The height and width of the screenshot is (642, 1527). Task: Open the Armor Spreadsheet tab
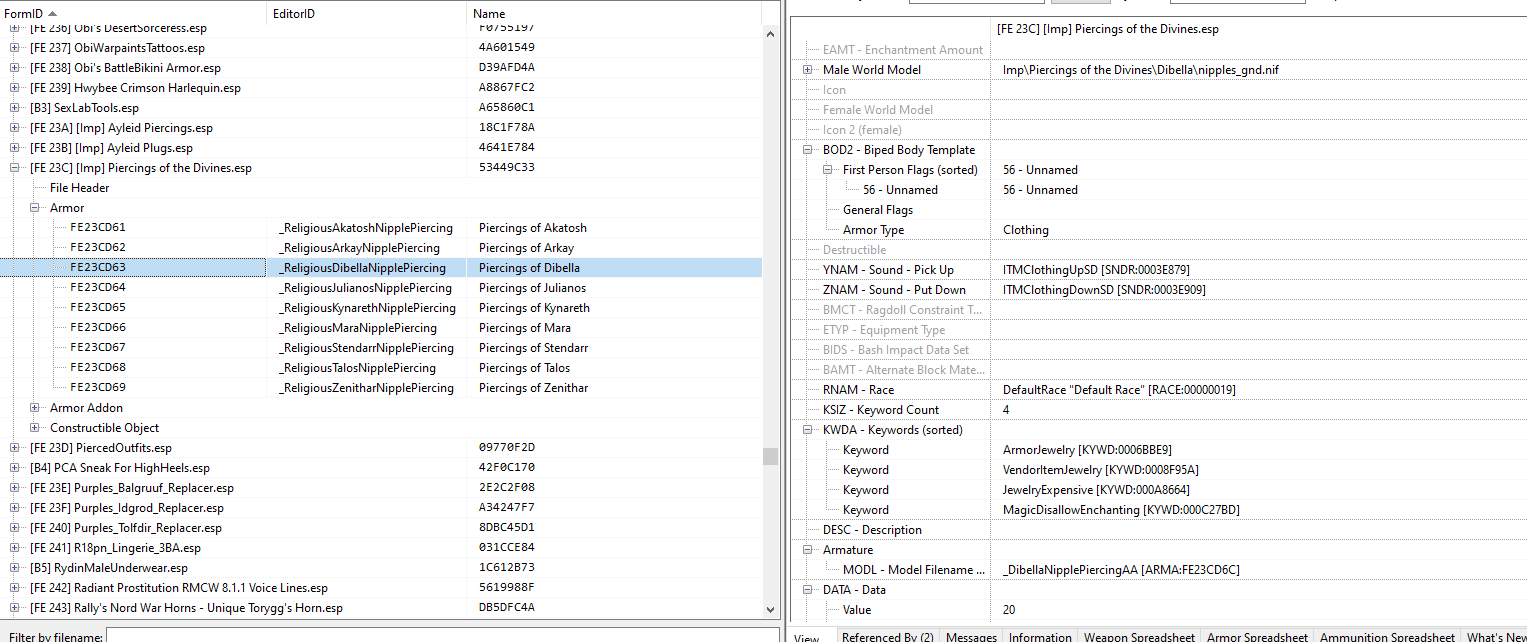[x=1257, y=637]
